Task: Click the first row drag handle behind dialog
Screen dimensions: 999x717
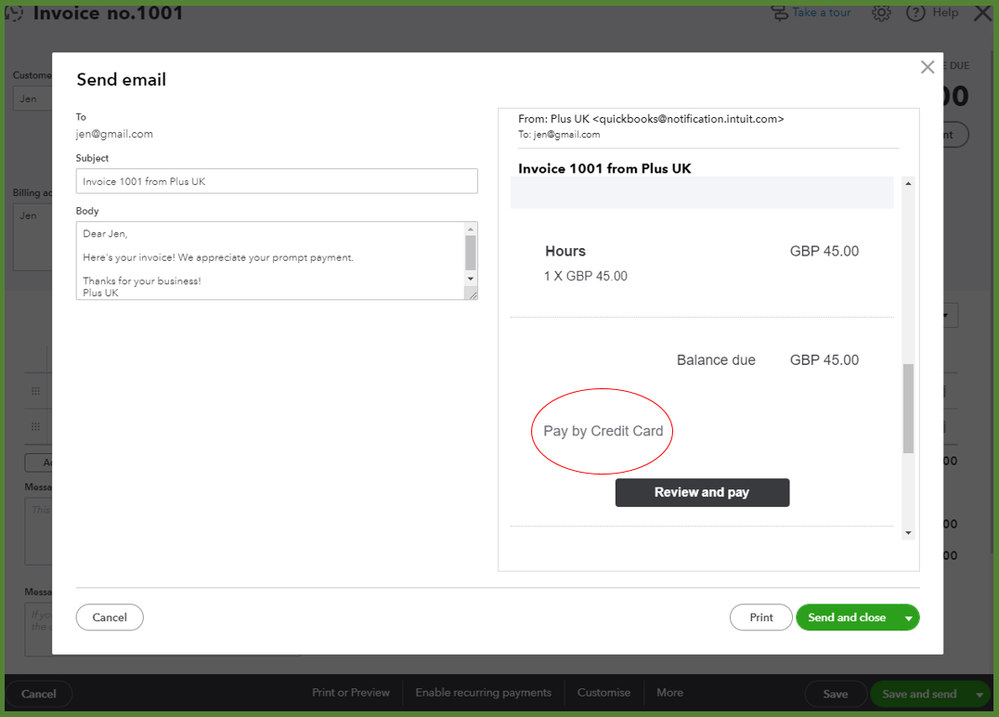Action: [x=36, y=391]
